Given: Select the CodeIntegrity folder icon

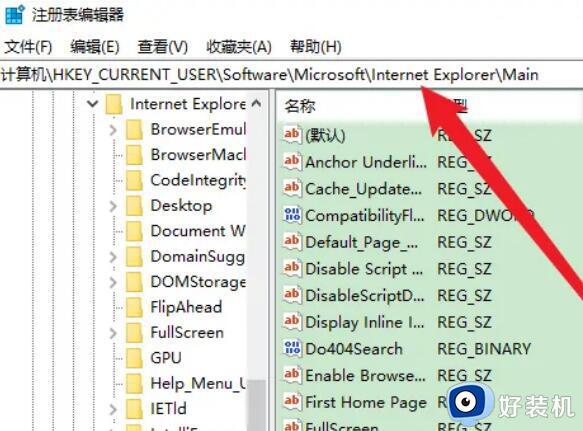Looking at the screenshot, I should point(134,181).
